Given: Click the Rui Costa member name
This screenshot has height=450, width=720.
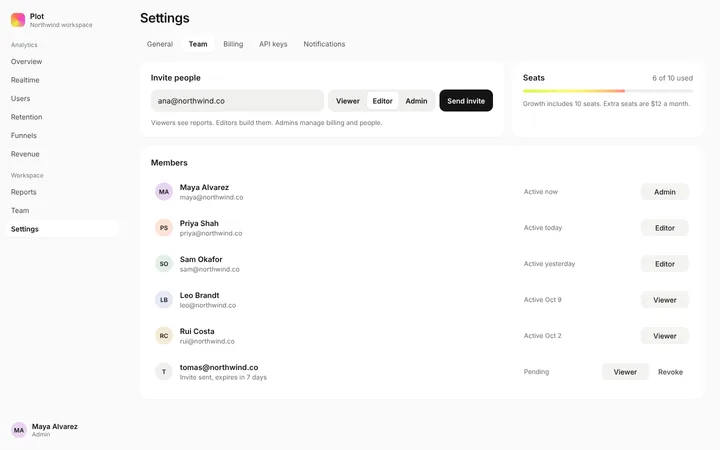Looking at the screenshot, I should (197, 332).
